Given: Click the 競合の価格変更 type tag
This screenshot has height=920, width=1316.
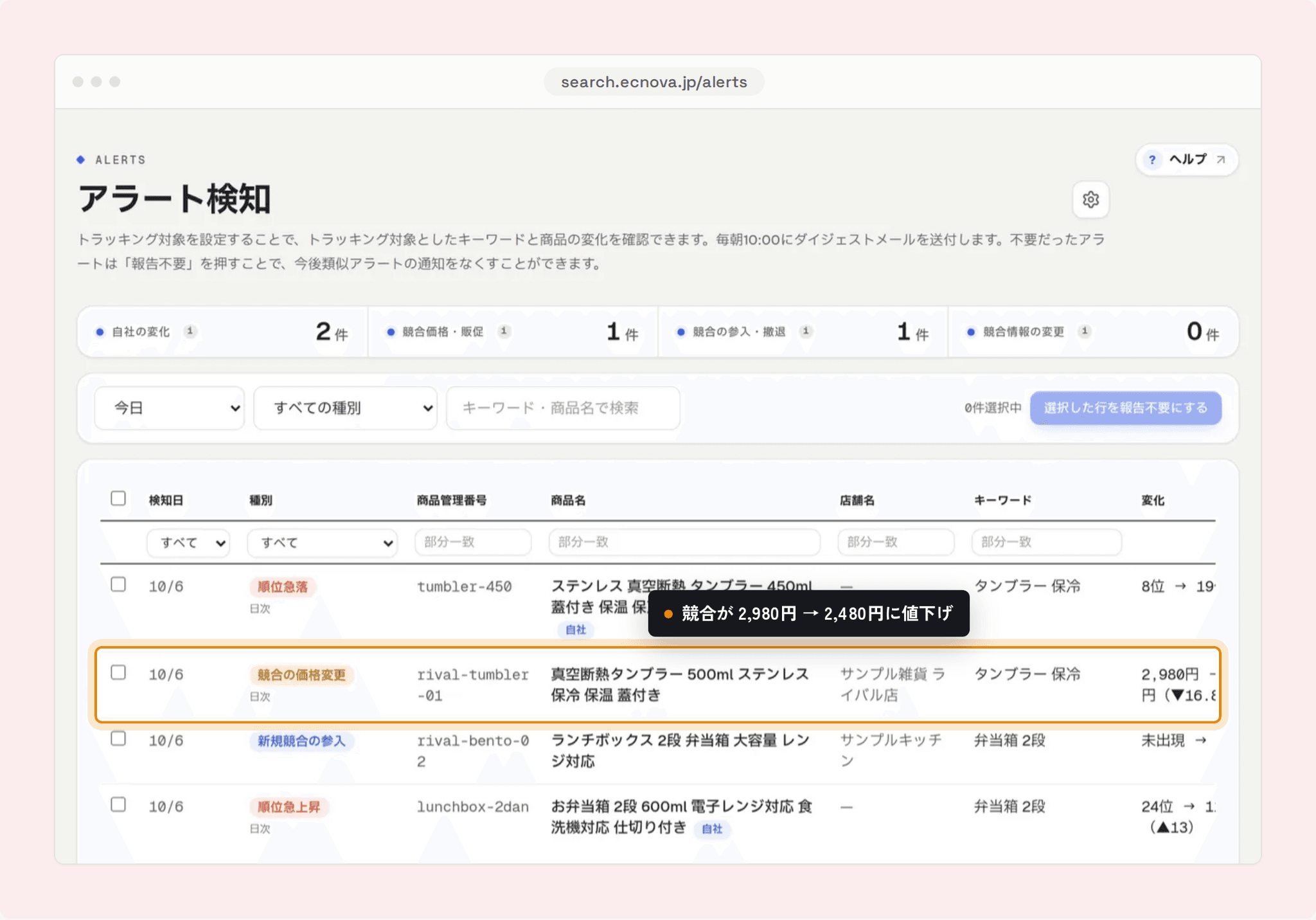Looking at the screenshot, I should [x=301, y=674].
